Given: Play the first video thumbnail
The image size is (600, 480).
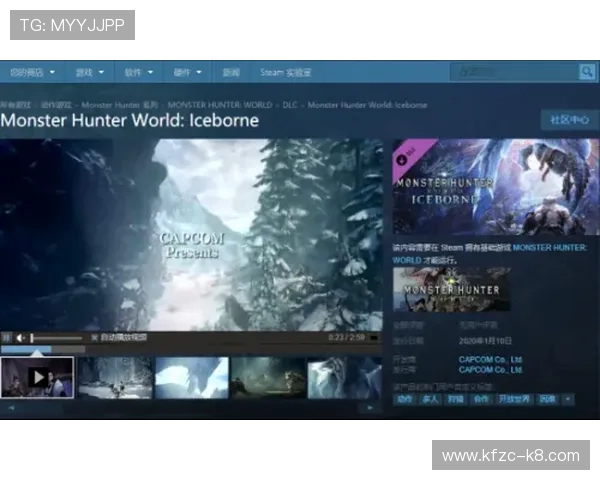Looking at the screenshot, I should coord(37,378).
